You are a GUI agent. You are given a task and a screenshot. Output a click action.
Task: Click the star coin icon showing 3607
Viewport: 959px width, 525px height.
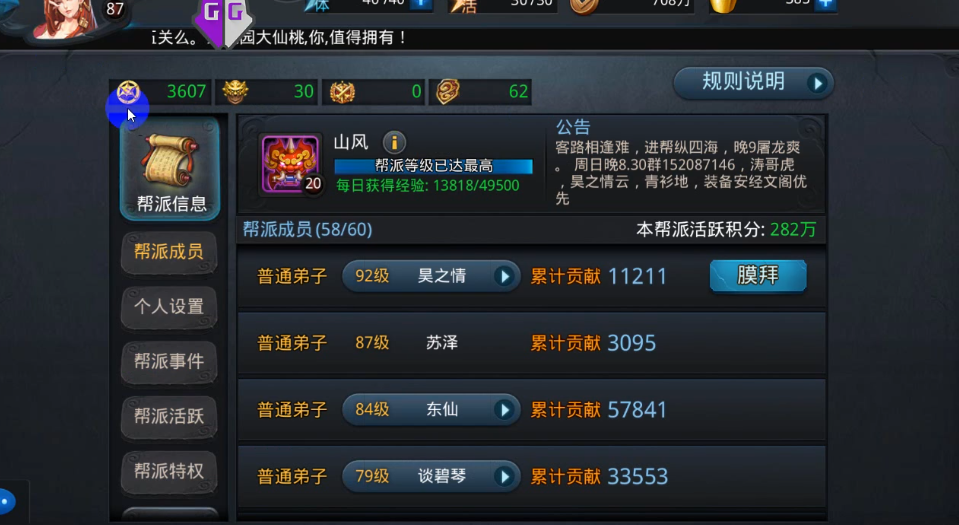pyautogui.click(x=128, y=92)
